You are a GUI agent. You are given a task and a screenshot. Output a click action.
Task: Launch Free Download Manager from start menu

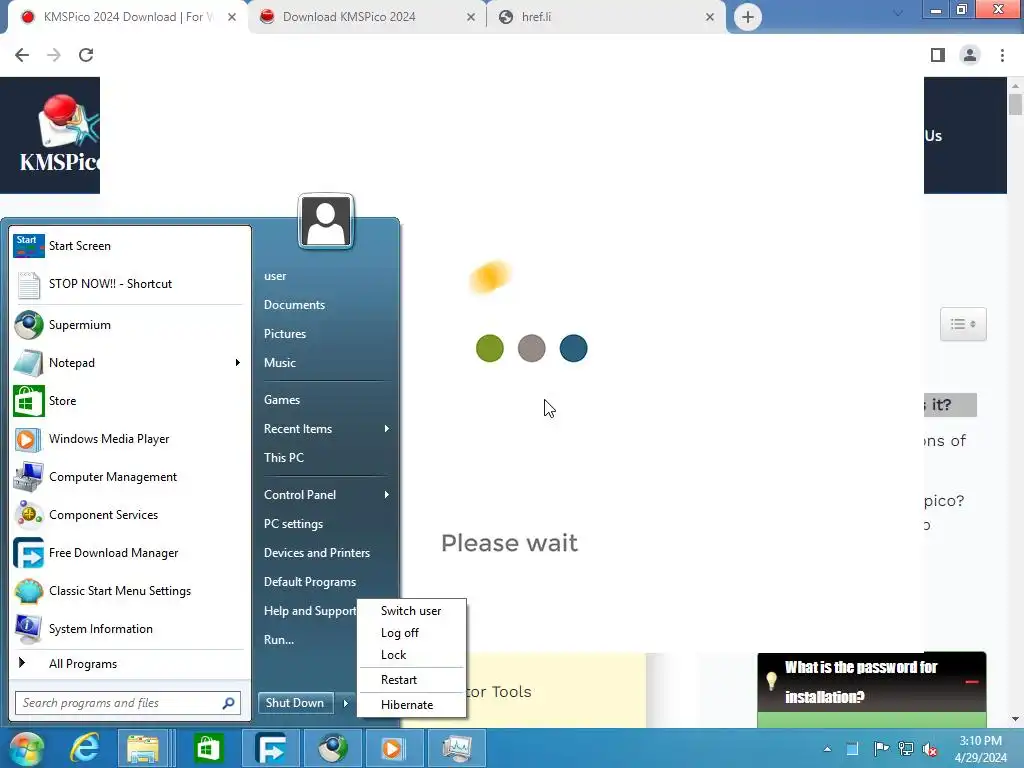[x=129, y=552]
